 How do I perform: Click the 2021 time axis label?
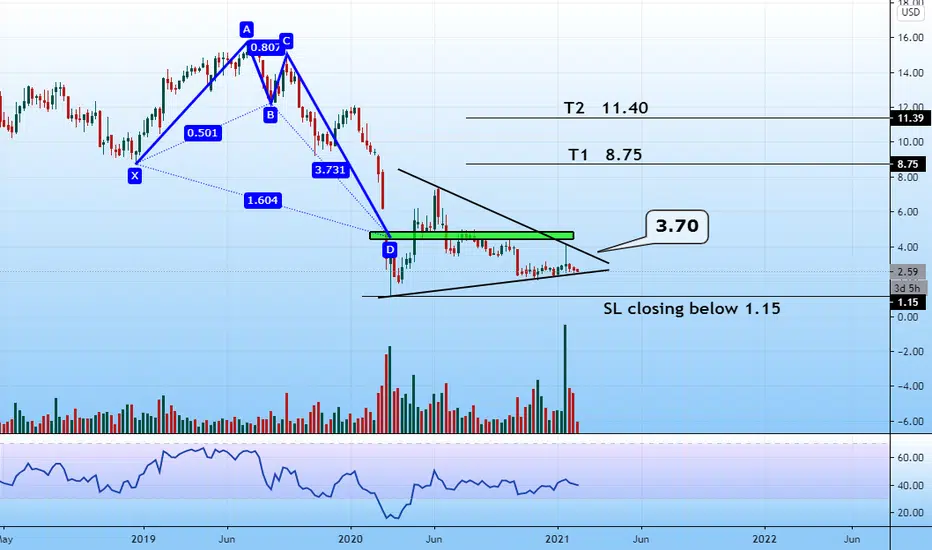click(558, 539)
